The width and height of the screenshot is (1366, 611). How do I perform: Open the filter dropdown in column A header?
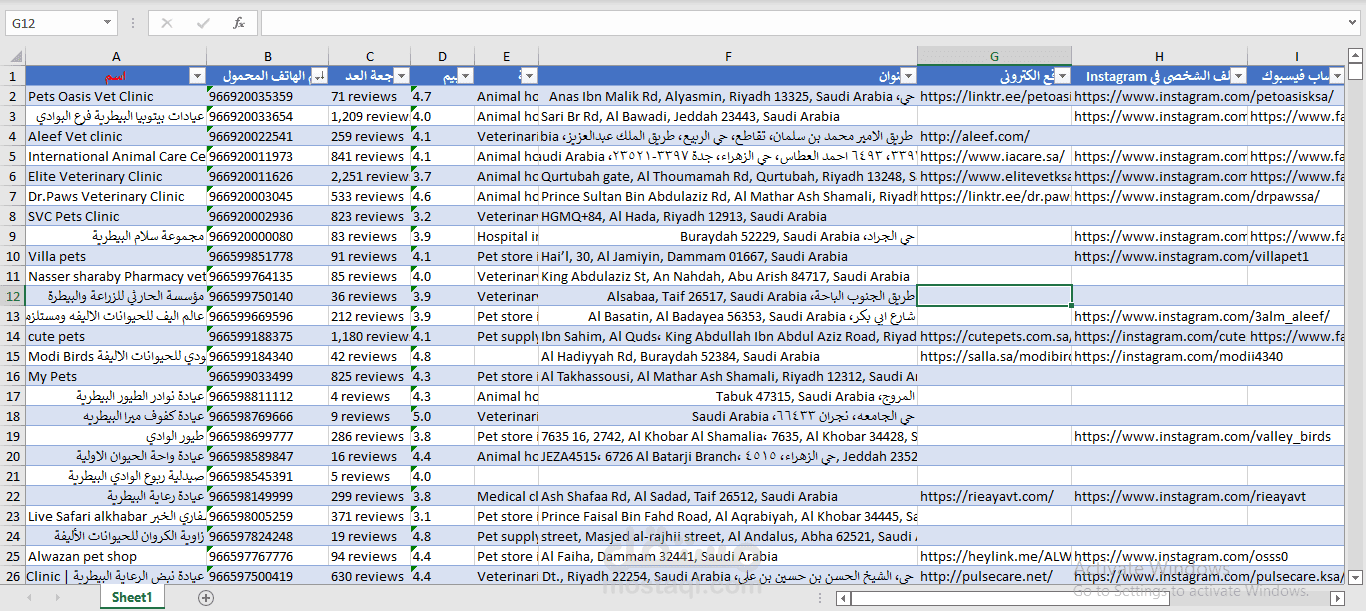click(196, 76)
